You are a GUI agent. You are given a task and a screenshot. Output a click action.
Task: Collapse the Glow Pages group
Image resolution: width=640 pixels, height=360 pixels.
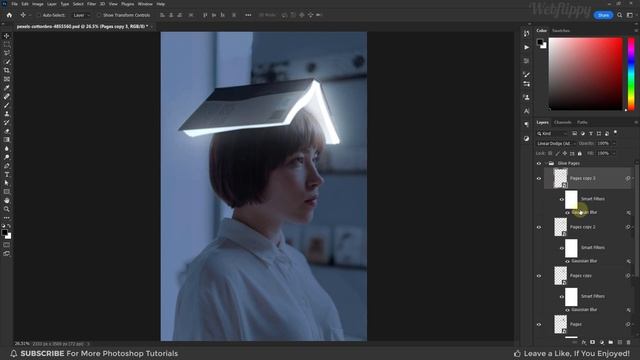click(546, 163)
